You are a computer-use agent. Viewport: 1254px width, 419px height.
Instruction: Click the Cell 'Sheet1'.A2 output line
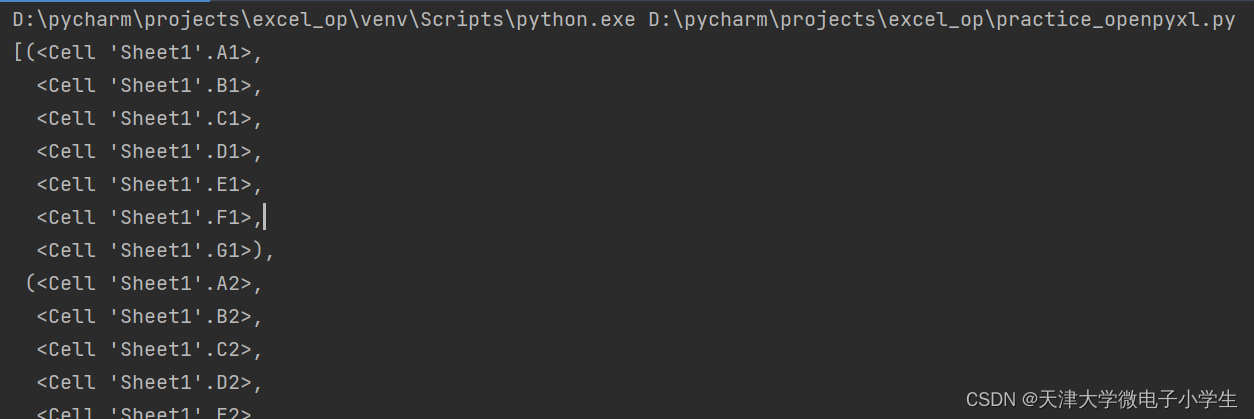pos(143,284)
